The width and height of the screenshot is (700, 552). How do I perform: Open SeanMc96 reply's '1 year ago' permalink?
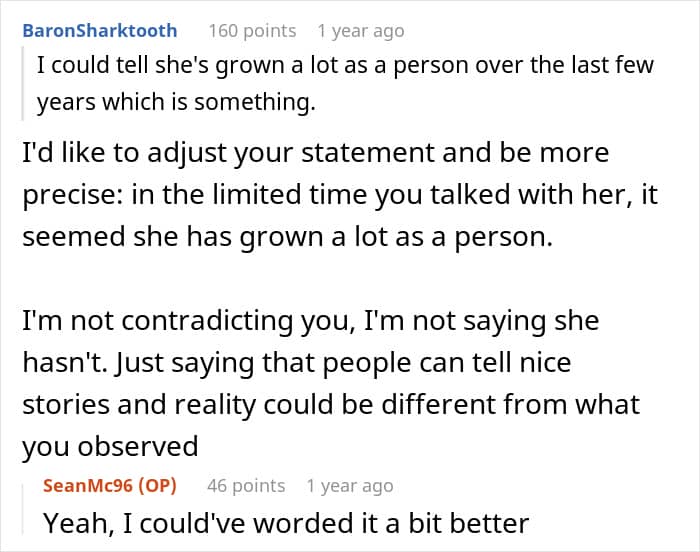tap(350, 485)
